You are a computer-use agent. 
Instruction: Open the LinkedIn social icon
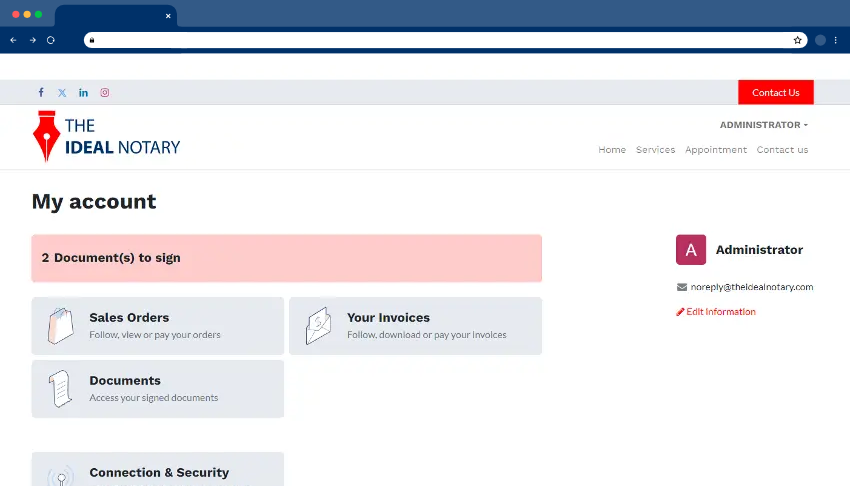[83, 93]
